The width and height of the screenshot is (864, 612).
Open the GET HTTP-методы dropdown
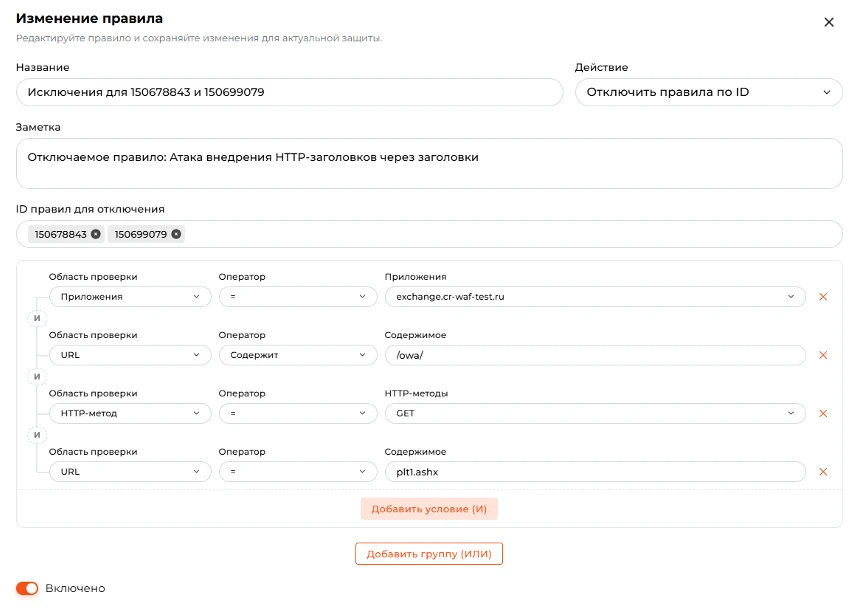(595, 414)
